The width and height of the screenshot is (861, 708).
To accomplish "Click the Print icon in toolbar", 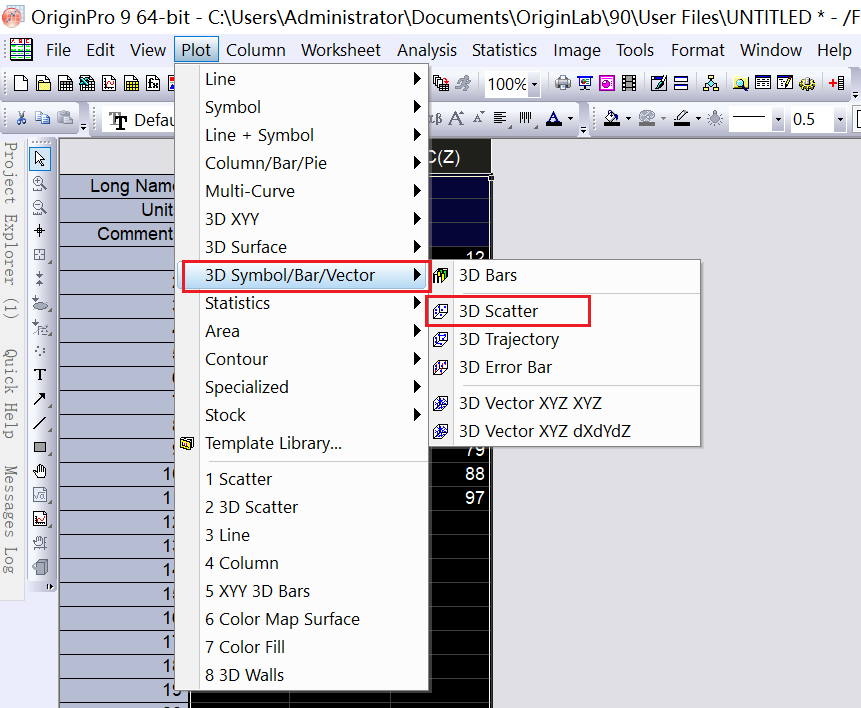I will pos(562,83).
